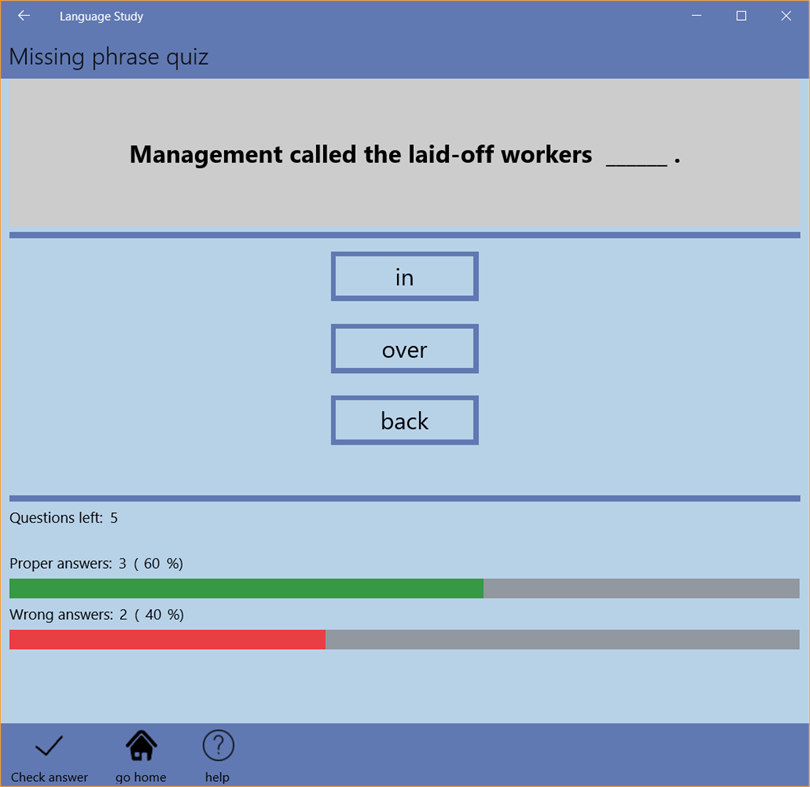
Task: Select the answer option 'over'
Action: (x=404, y=348)
